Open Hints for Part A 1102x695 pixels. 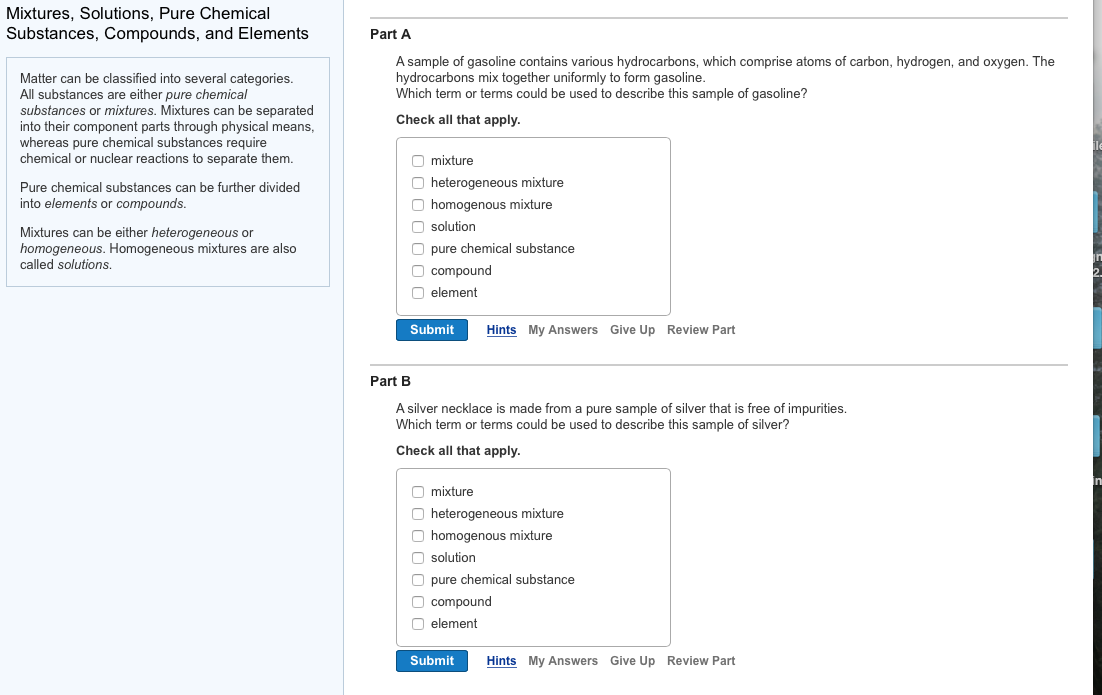(x=501, y=329)
